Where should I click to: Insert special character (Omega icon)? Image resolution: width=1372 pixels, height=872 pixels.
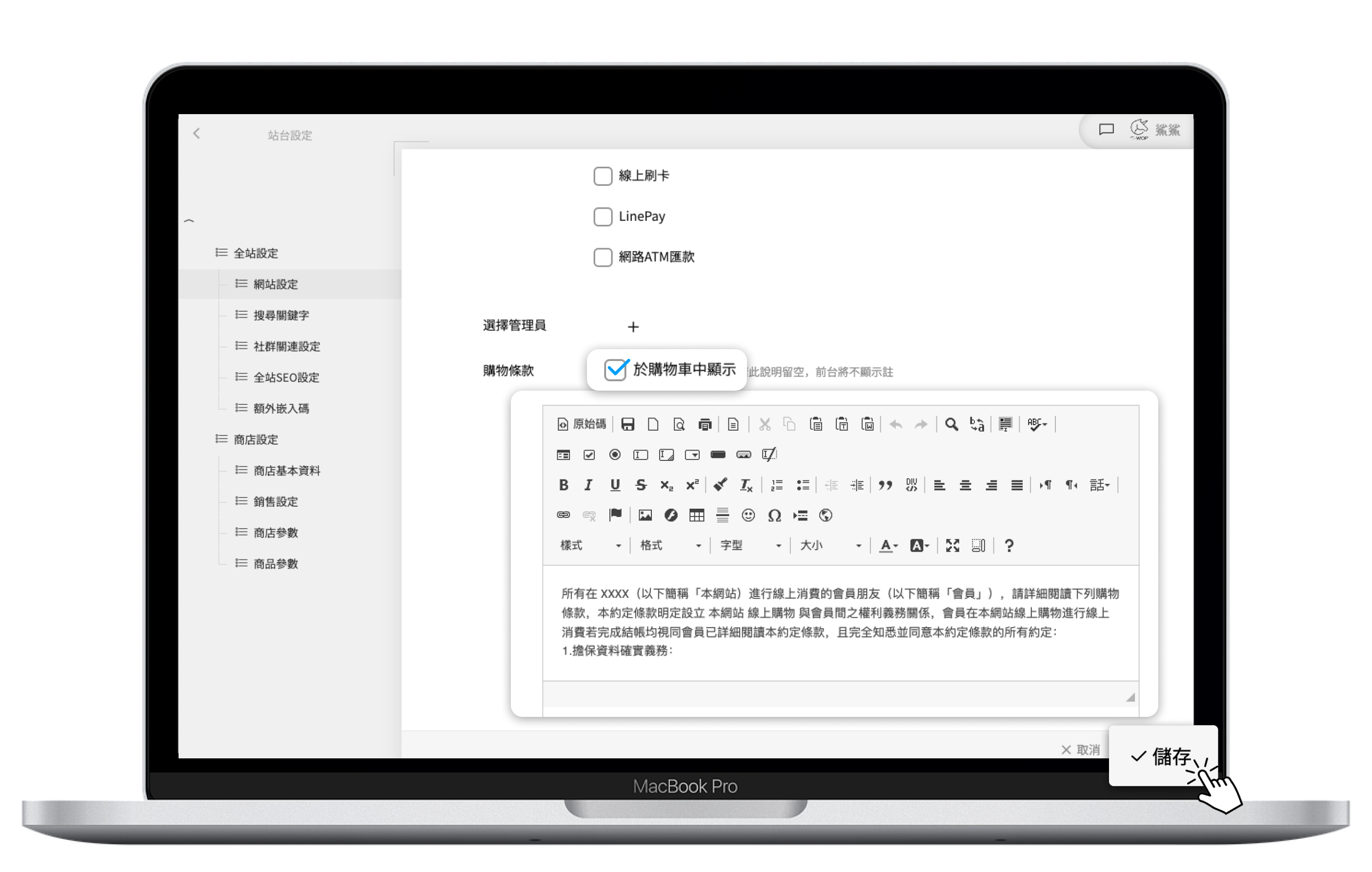774,515
